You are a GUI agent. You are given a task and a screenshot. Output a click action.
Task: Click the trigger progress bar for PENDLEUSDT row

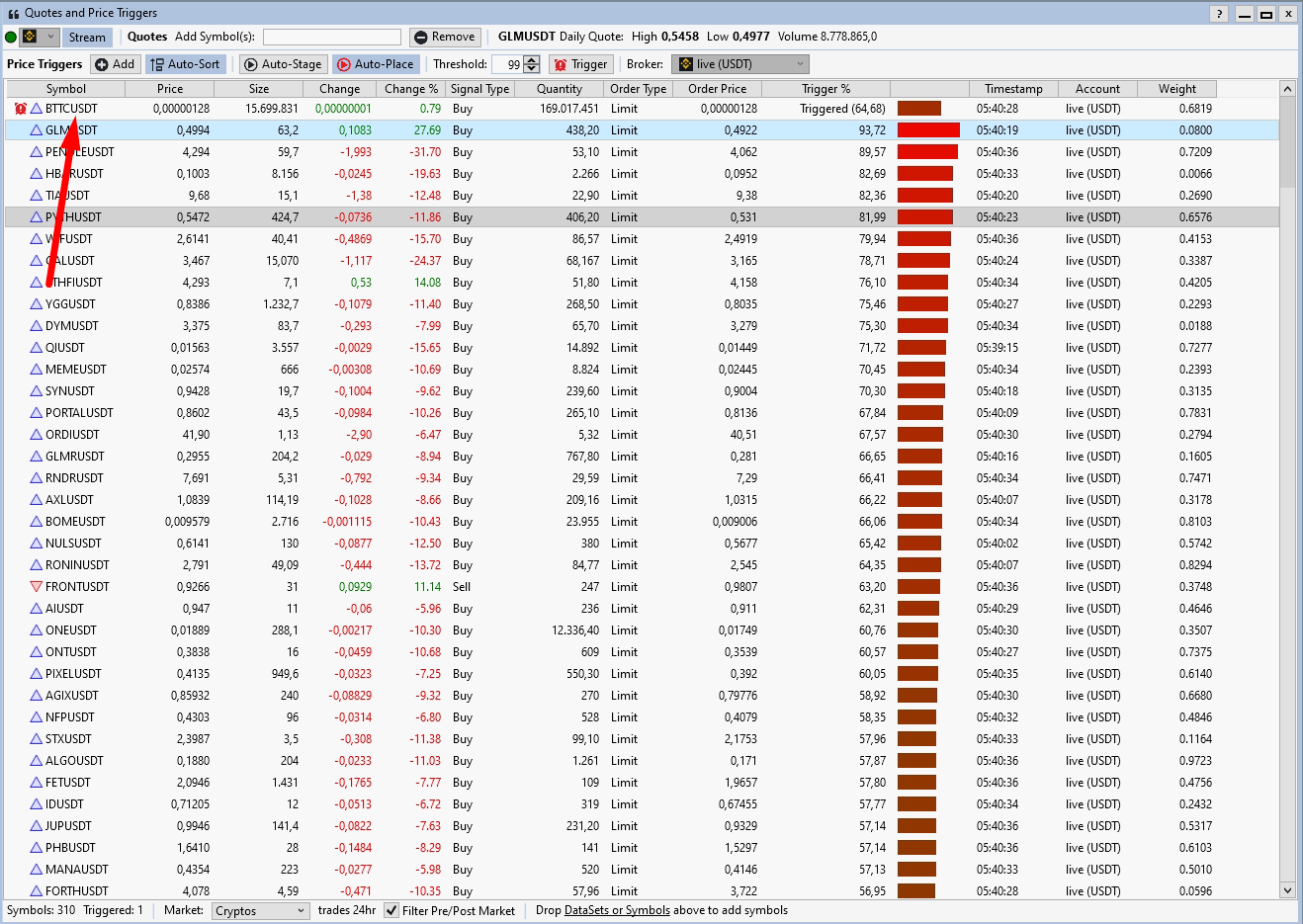(927, 152)
